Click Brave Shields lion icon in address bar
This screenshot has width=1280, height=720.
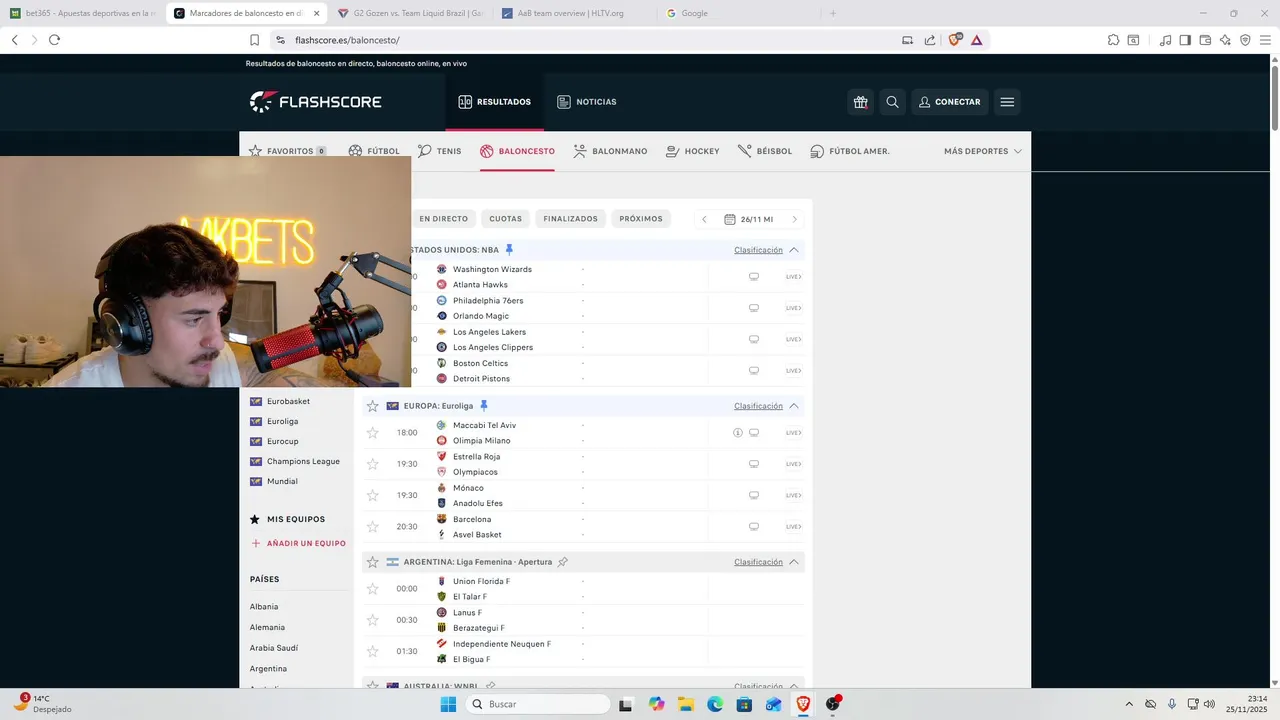954,40
